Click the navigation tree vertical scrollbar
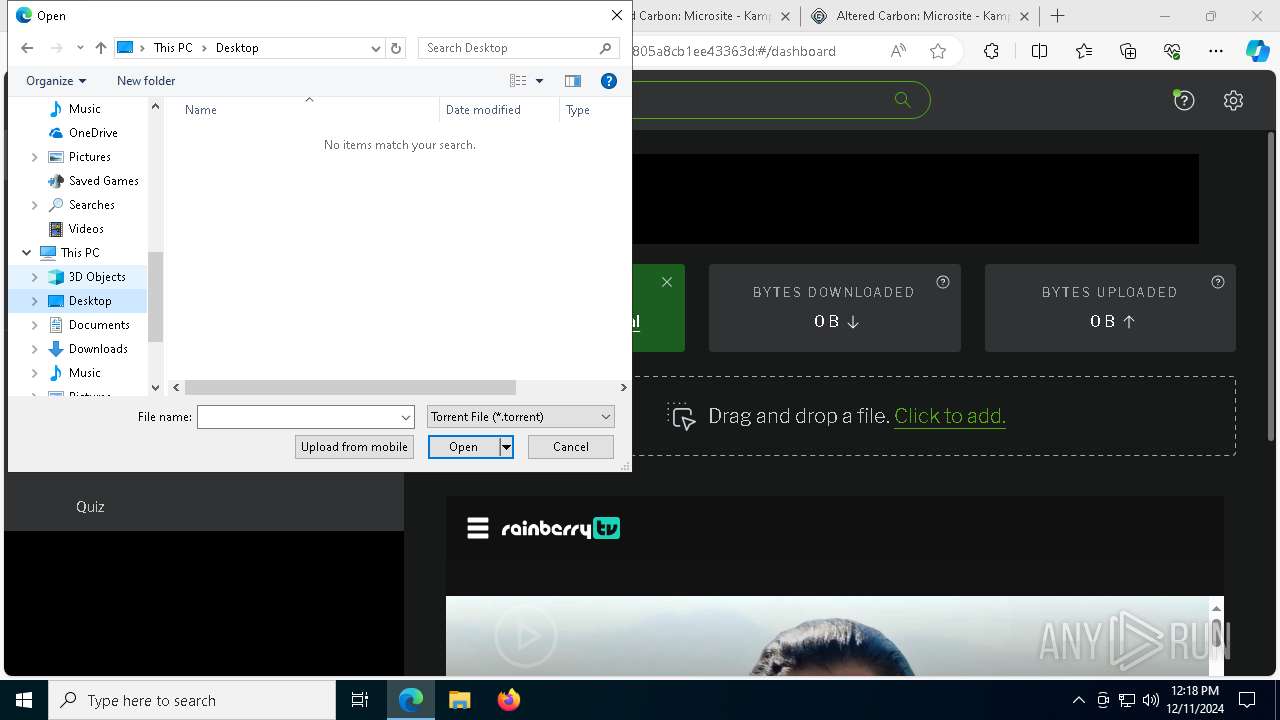Screen dimensions: 1280x720 click(155, 297)
